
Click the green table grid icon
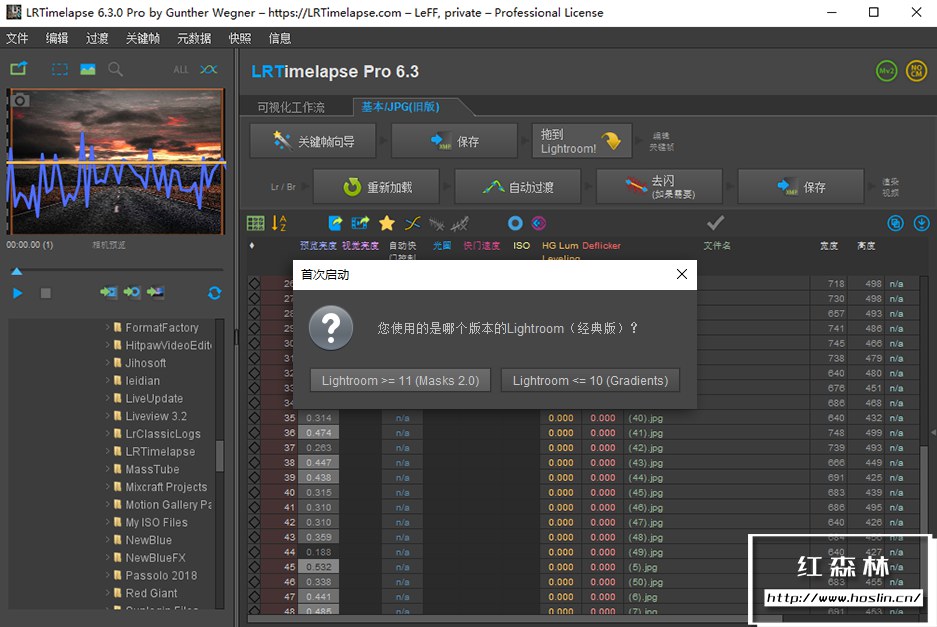(255, 224)
